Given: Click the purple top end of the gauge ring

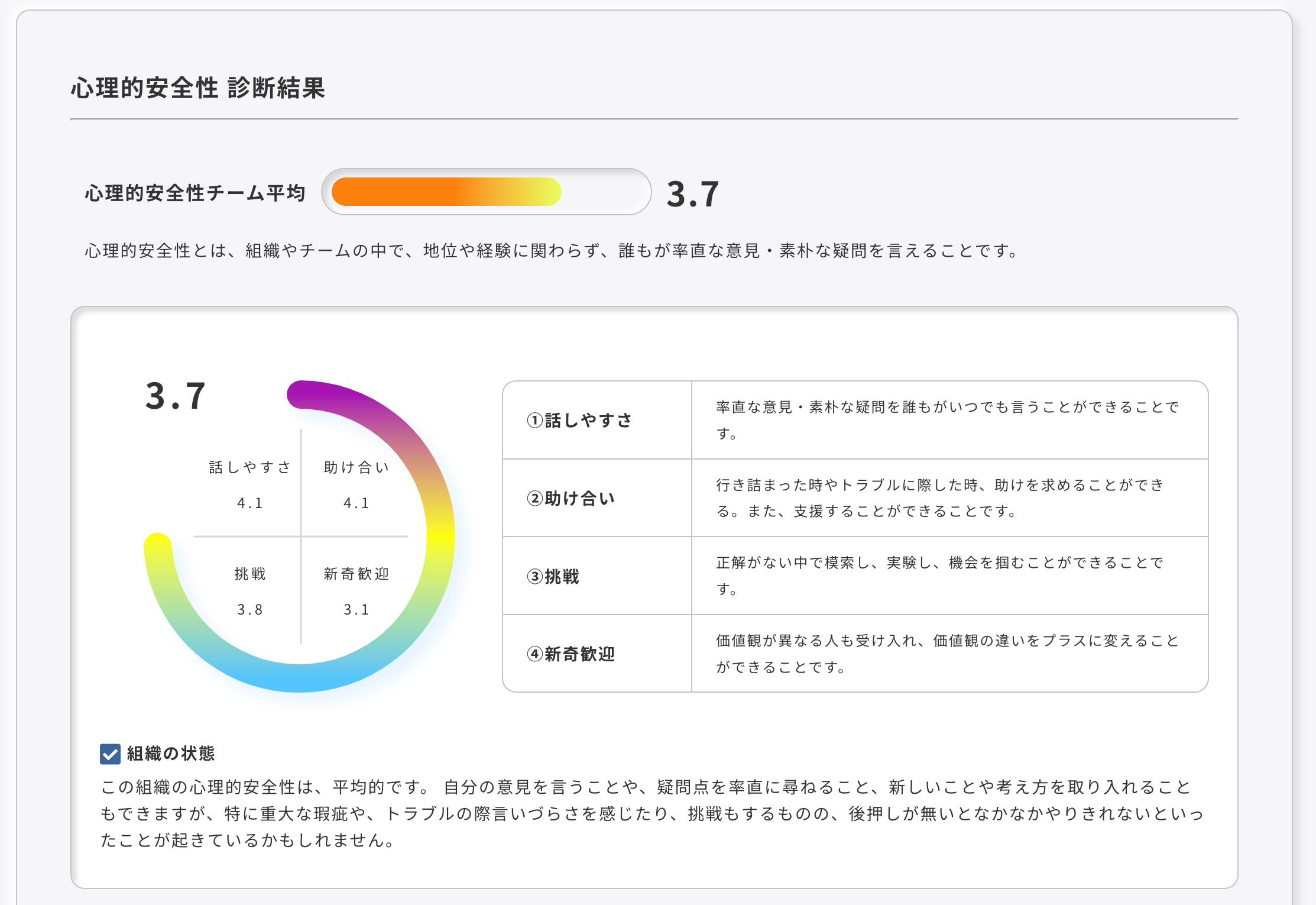Looking at the screenshot, I should [303, 395].
